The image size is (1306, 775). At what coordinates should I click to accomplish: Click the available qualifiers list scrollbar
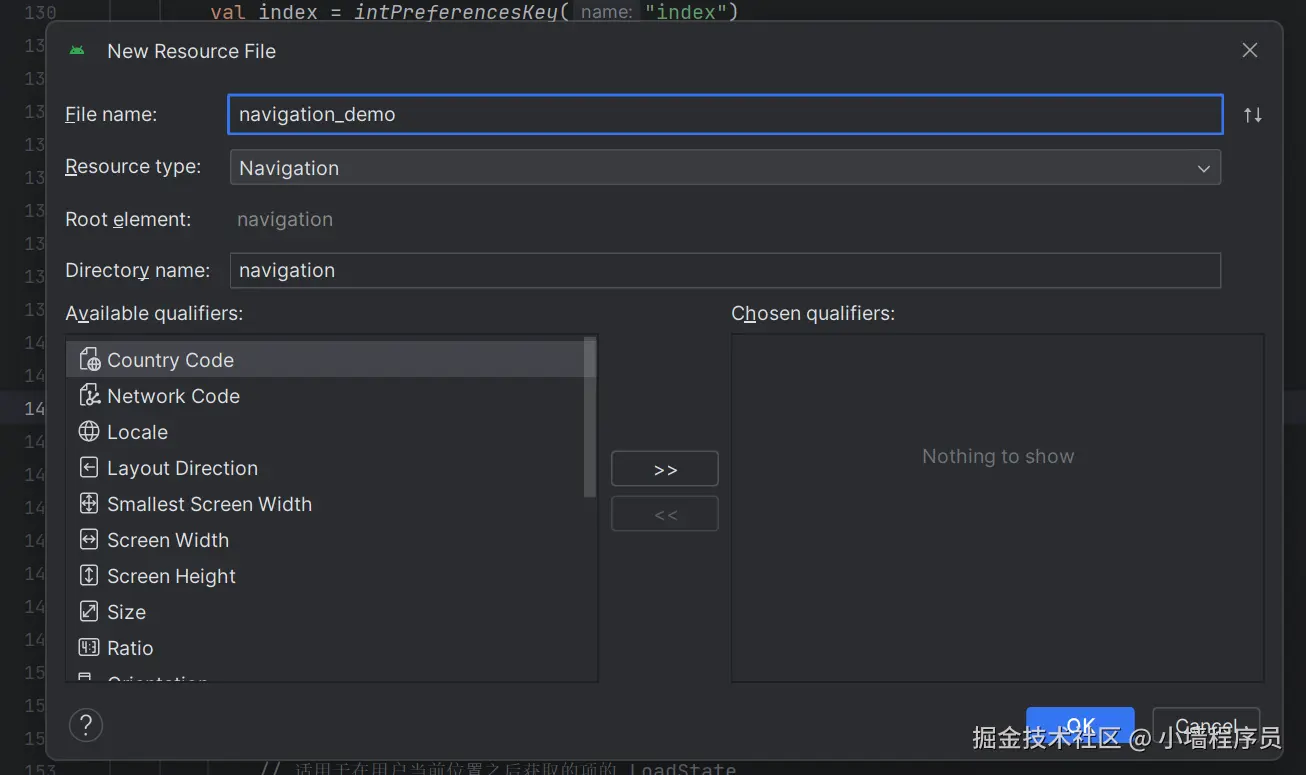[590, 417]
